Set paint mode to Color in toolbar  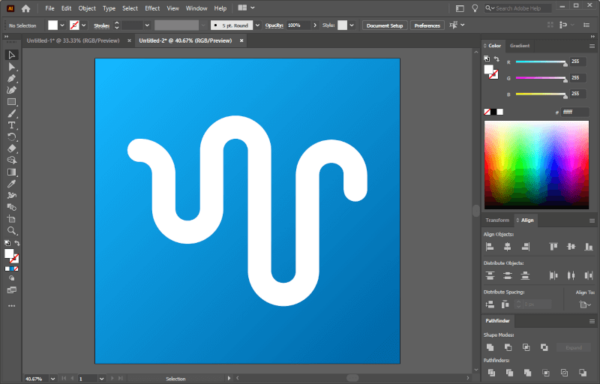coord(7,269)
